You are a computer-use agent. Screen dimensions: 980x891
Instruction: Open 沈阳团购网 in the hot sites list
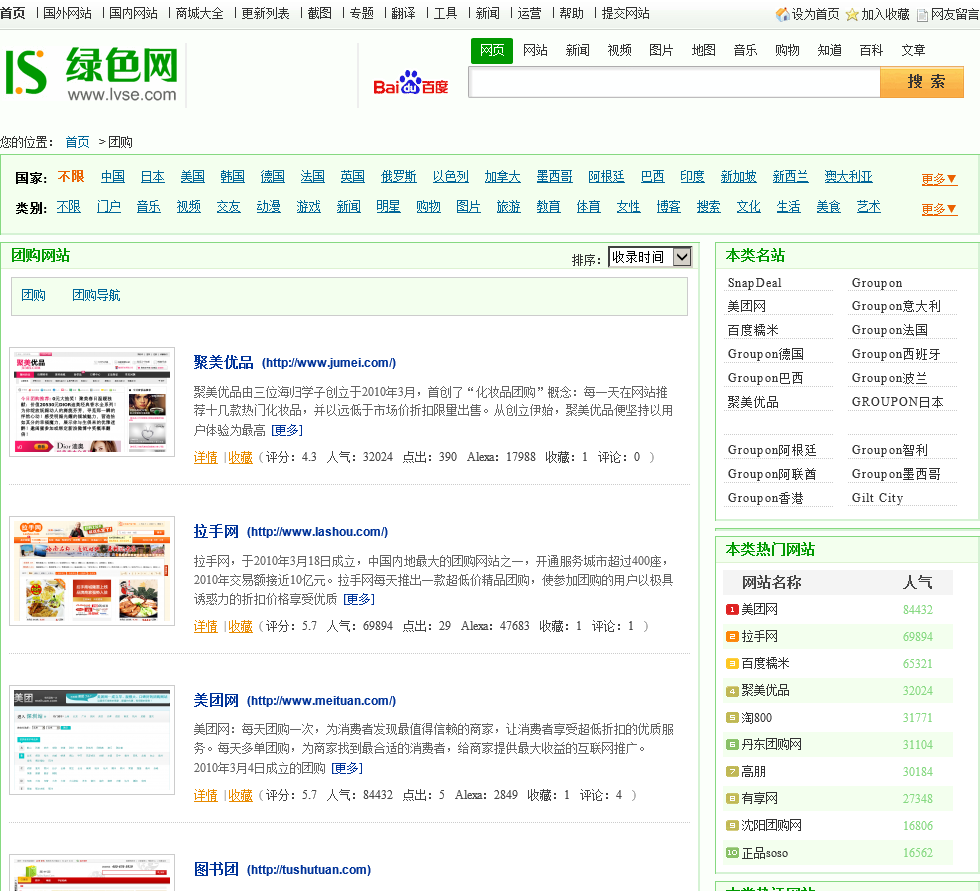pos(771,825)
